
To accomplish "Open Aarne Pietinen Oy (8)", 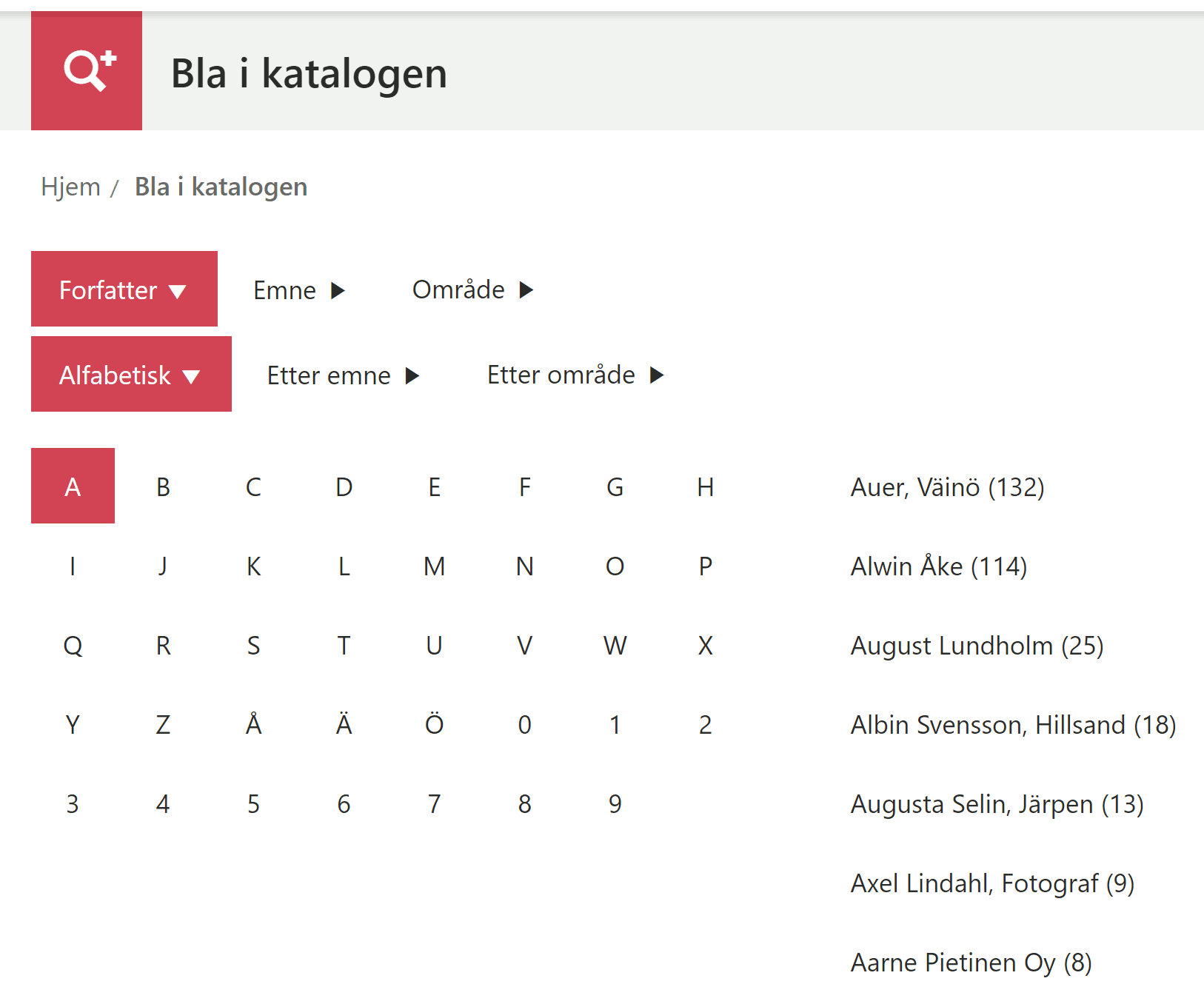I will [971, 963].
